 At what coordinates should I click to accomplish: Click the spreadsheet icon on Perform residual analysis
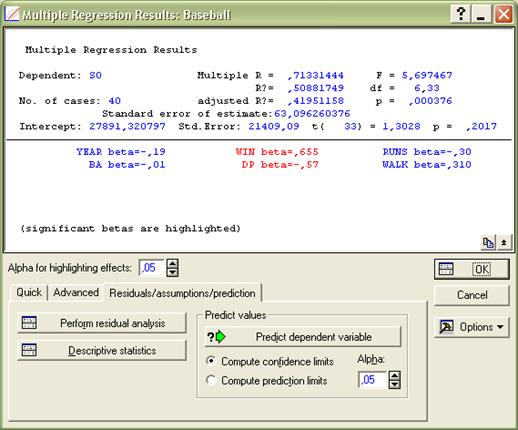pyautogui.click(x=29, y=323)
